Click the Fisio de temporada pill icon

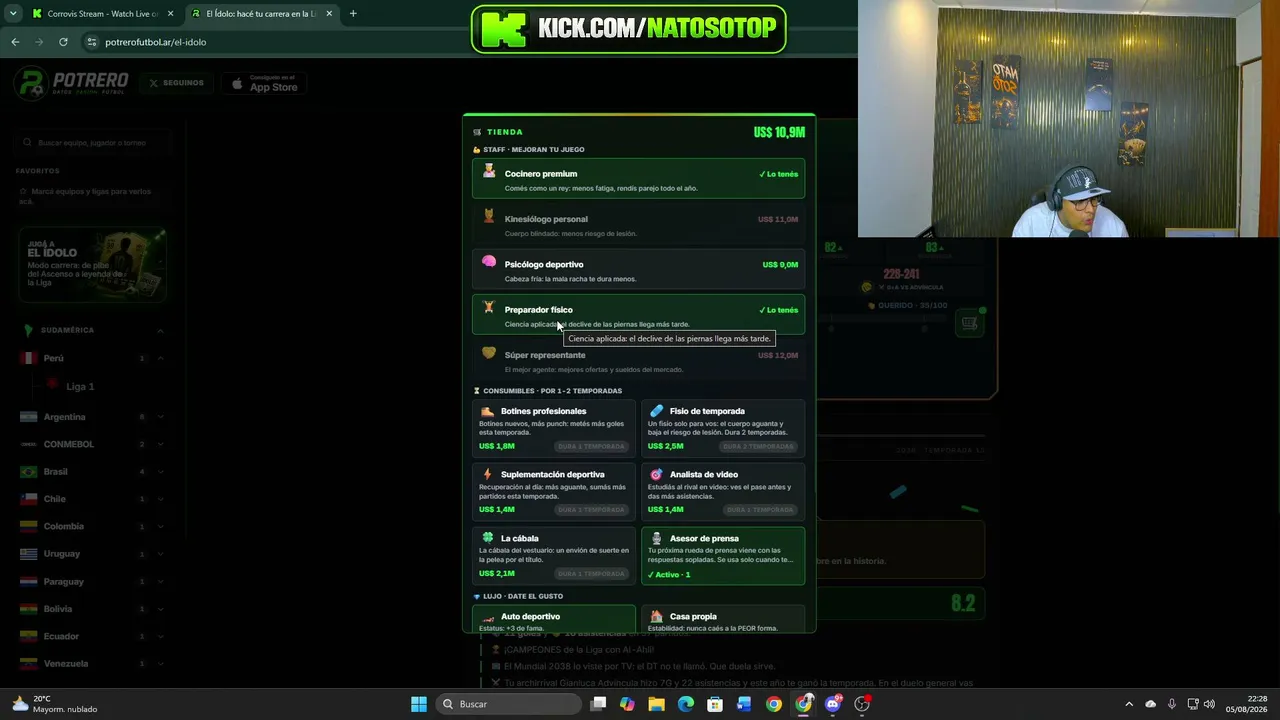point(656,411)
